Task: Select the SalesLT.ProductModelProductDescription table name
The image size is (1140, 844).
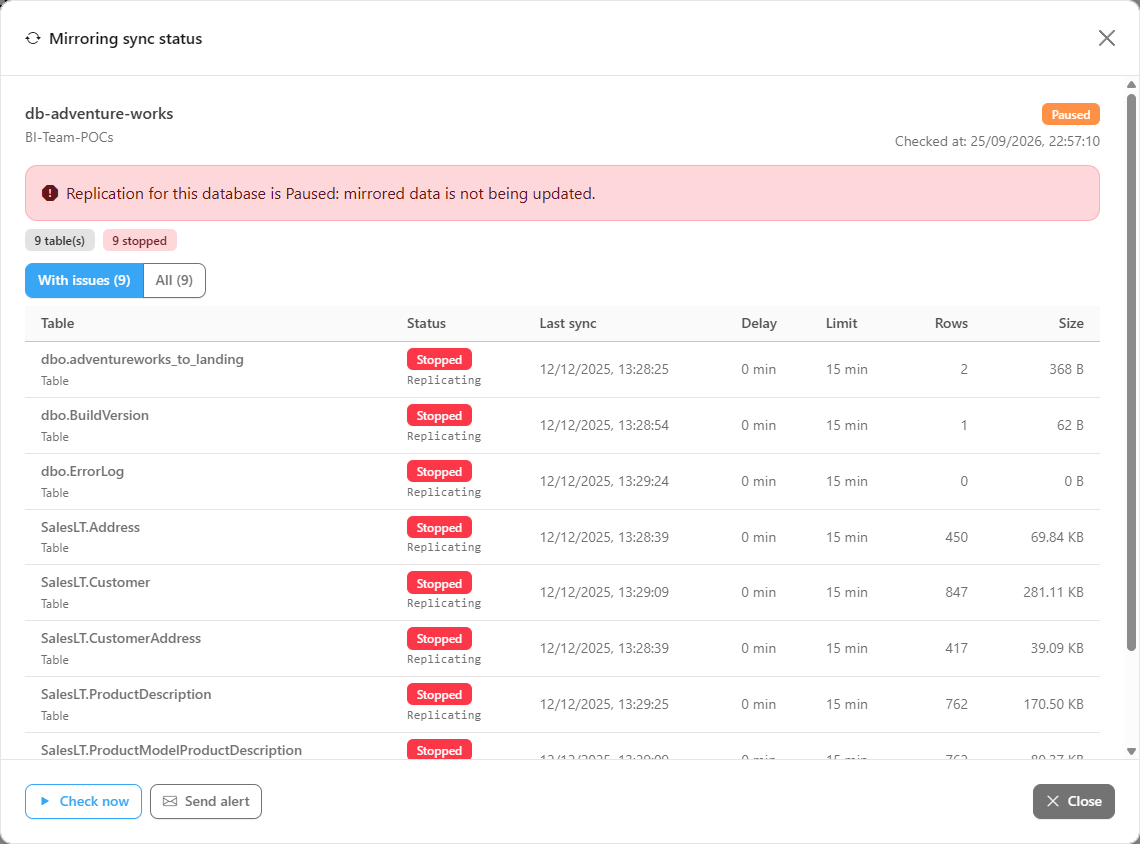Action: [x=171, y=750]
